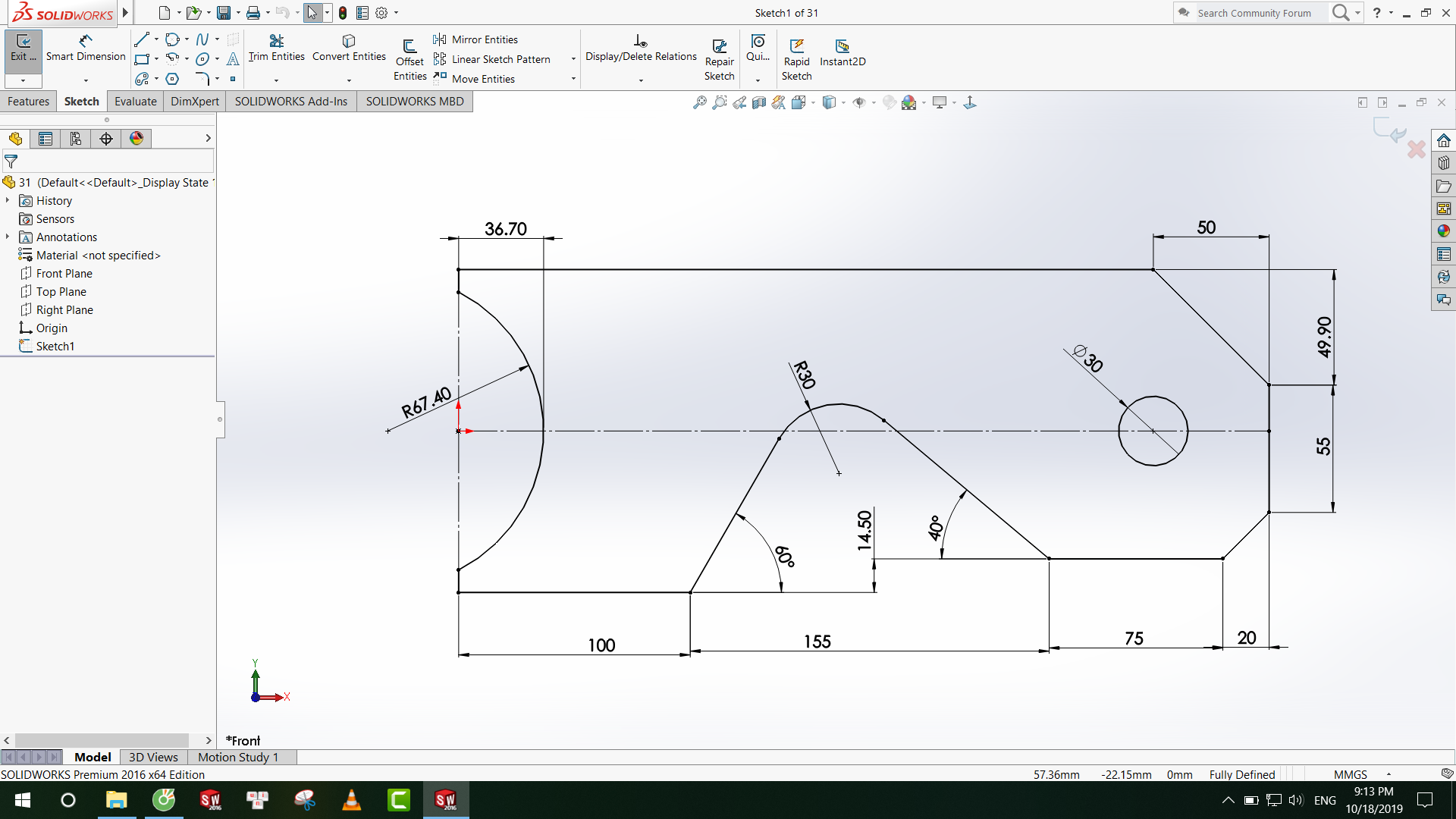Toggle Instant2D
1456x819 pixels.
tap(843, 53)
